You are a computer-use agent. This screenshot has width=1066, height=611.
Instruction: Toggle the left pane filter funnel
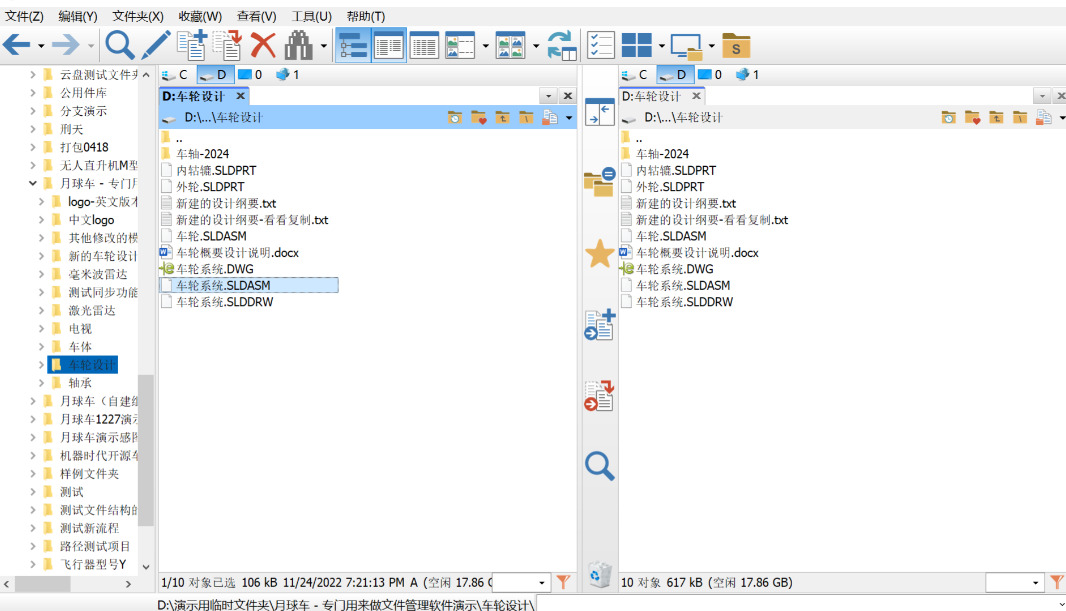[x=563, y=582]
